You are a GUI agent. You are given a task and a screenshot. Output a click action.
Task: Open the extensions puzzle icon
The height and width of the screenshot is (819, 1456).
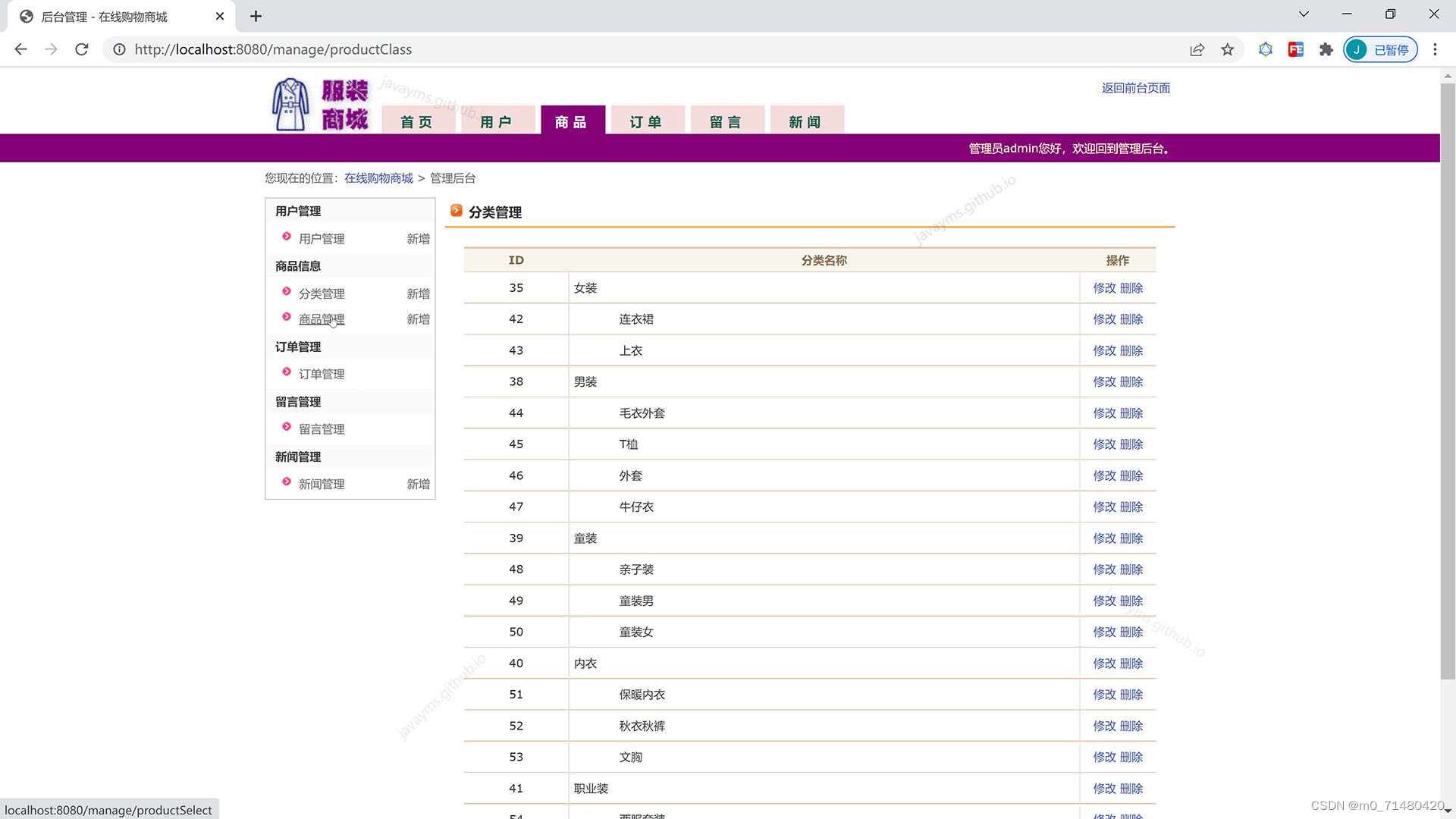(1326, 49)
